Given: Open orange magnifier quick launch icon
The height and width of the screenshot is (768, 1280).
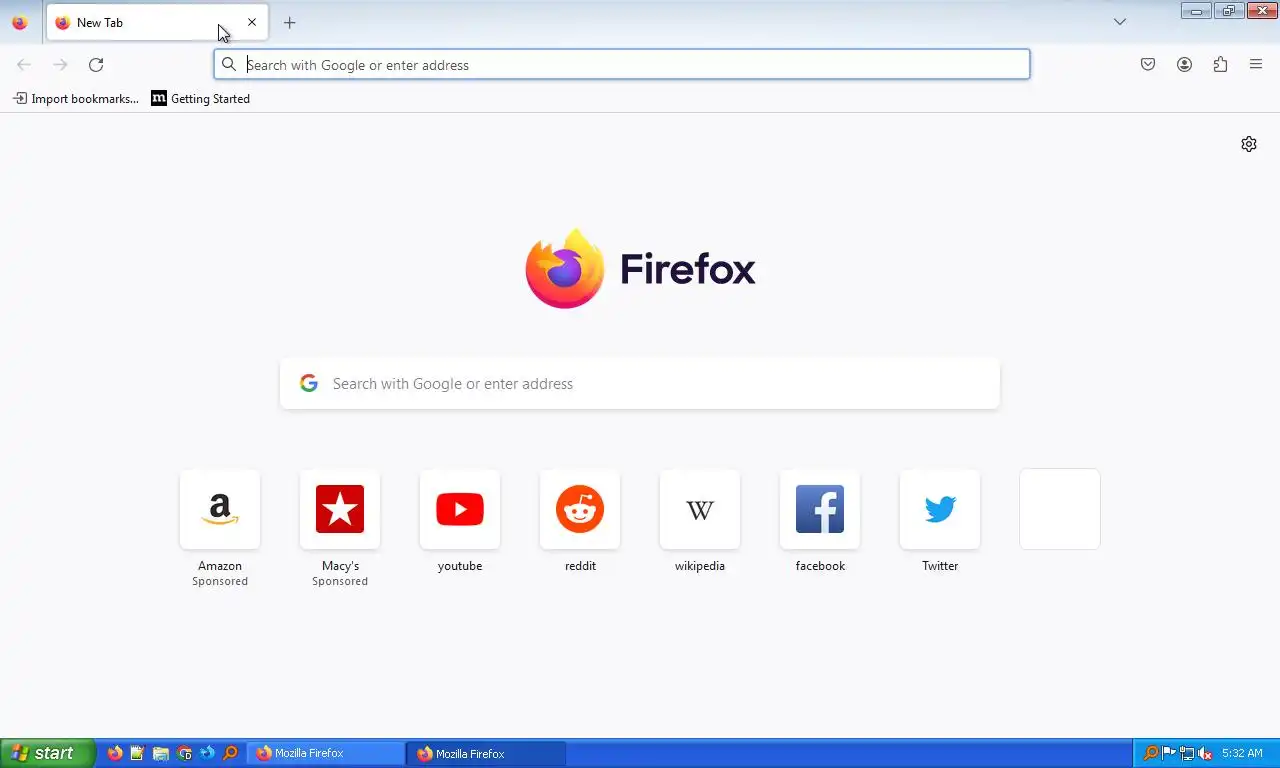Looking at the screenshot, I should click(230, 753).
